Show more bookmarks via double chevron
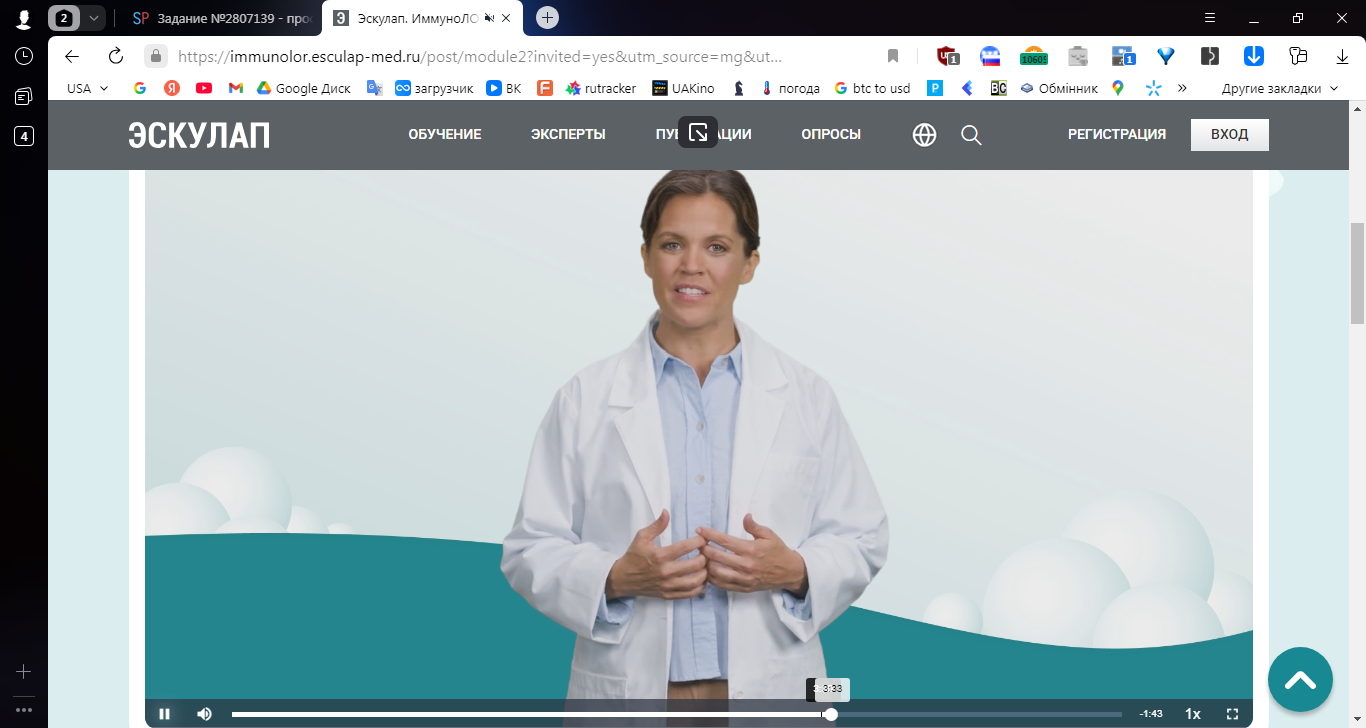 [1182, 88]
